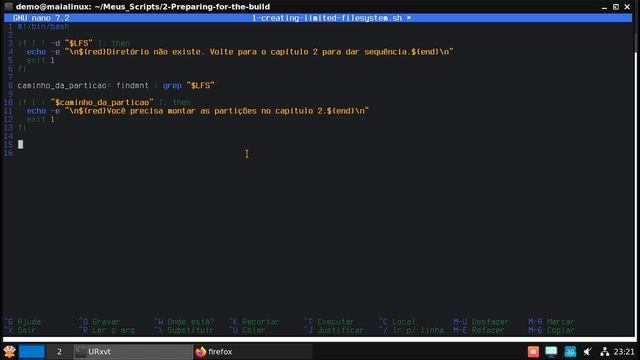Viewport: 640px width, 360px height.
Task: Open the firefox taskbar entry
Action: 253,351
